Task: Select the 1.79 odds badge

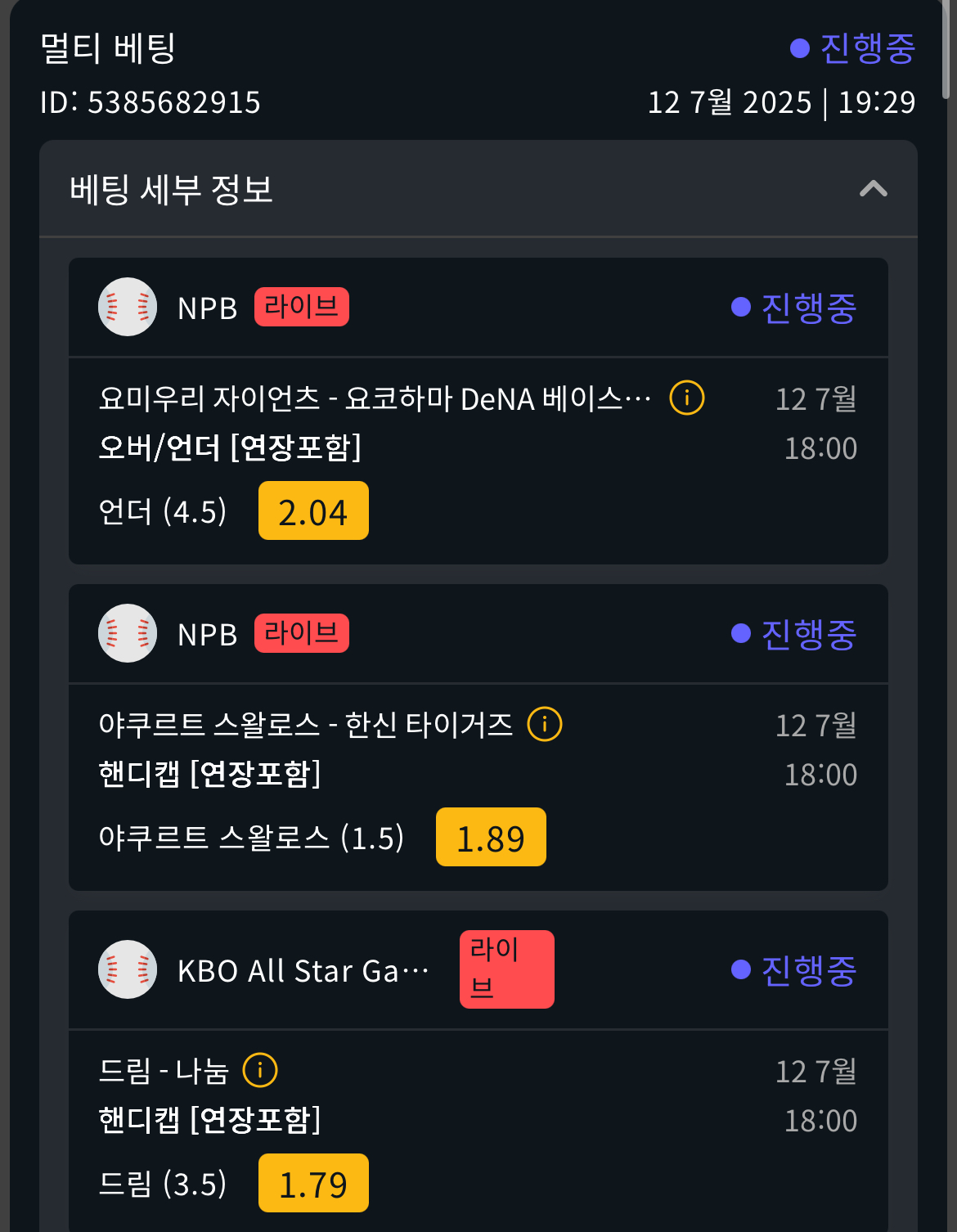Action: pyautogui.click(x=313, y=1183)
